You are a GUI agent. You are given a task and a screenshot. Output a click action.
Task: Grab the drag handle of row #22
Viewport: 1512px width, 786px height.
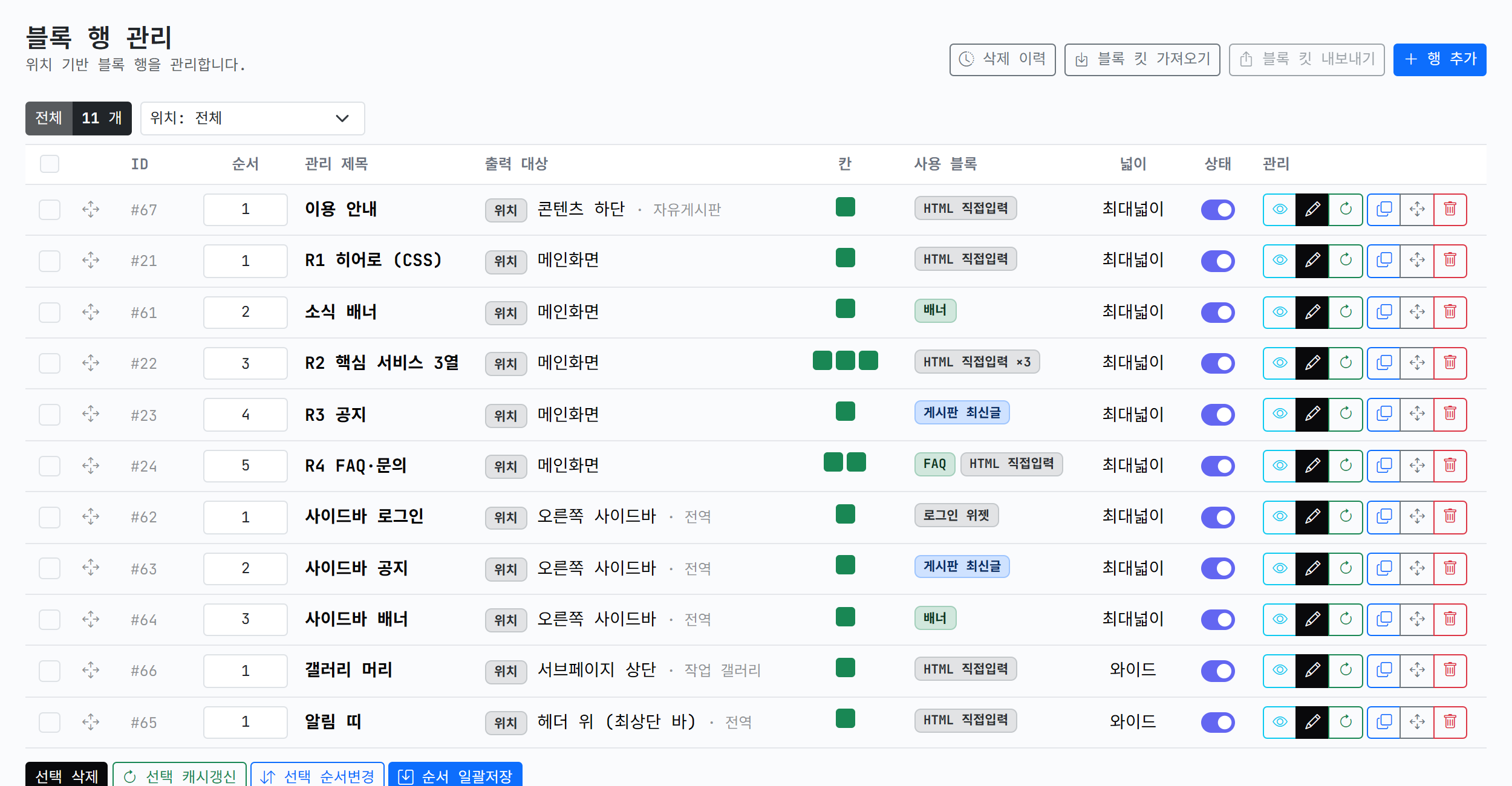pyautogui.click(x=91, y=363)
